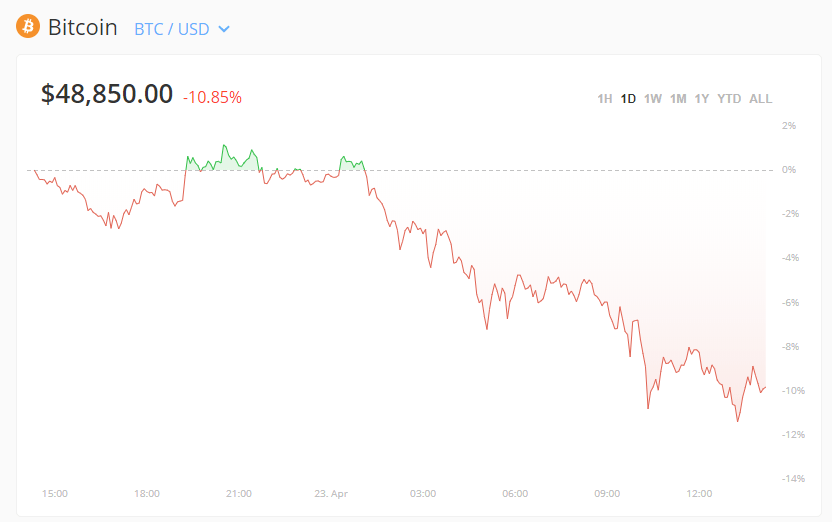Click the 21:00 time axis label

[239, 494]
